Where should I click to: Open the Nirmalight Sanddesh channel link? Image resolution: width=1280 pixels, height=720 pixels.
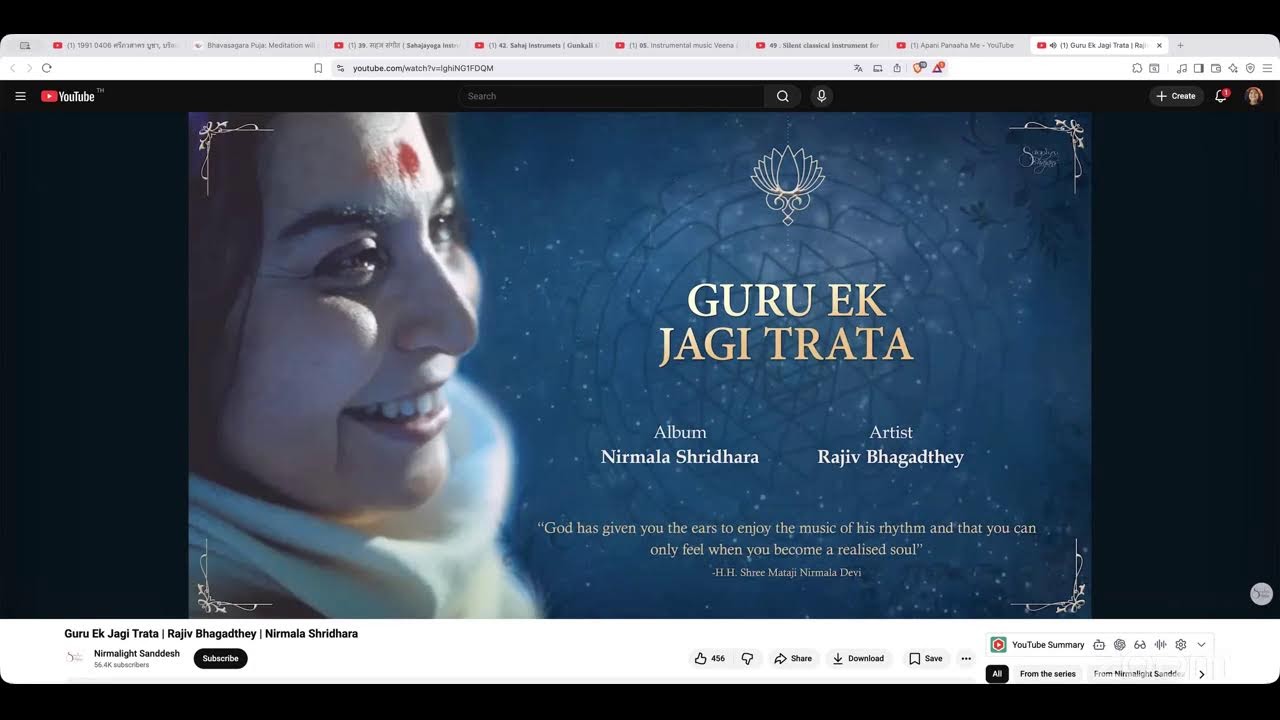pyautogui.click(x=137, y=654)
